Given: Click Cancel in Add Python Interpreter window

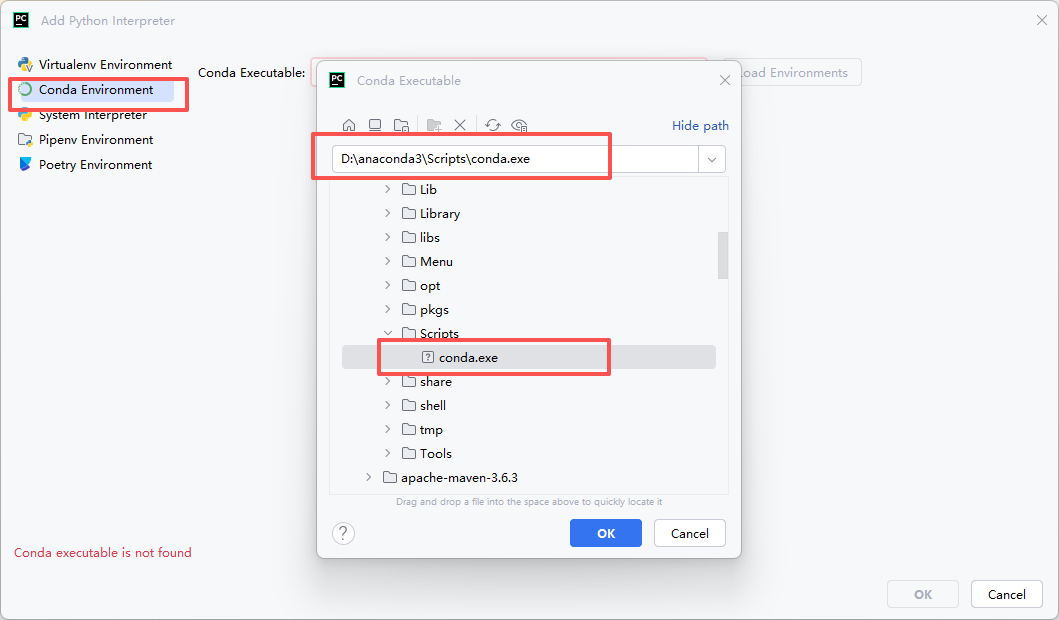Looking at the screenshot, I should tap(1006, 594).
